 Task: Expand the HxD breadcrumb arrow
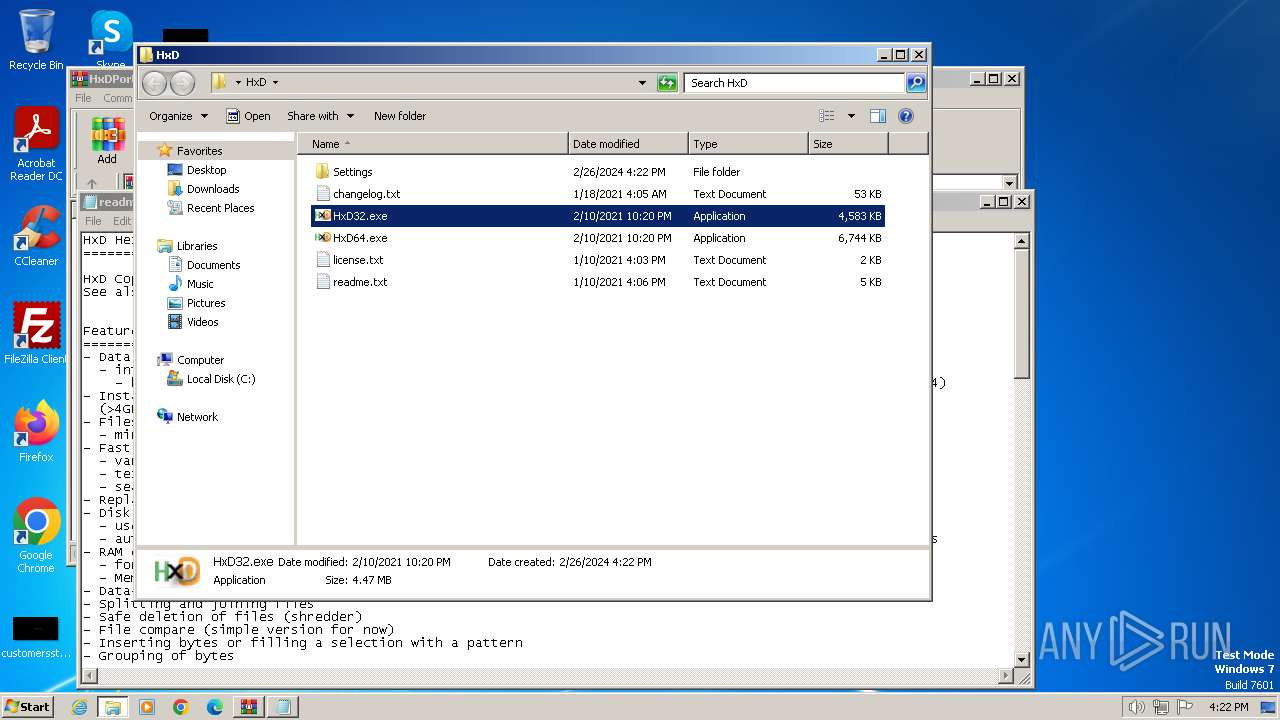(x=275, y=83)
